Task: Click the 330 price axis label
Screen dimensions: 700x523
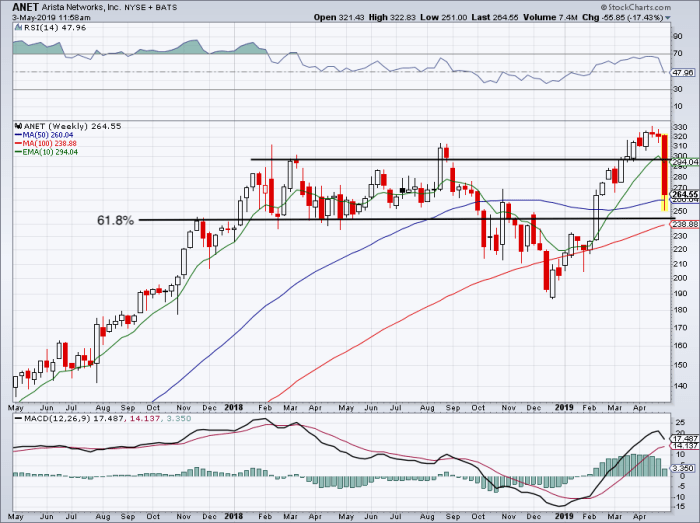Action: (x=681, y=128)
